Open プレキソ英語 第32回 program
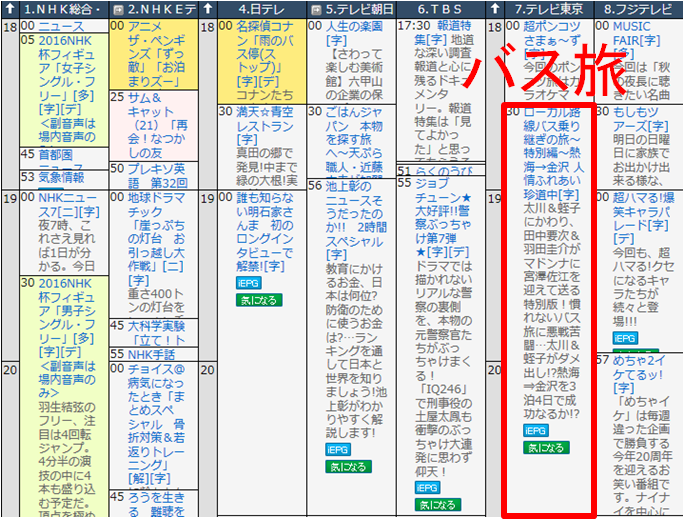The image size is (683, 530). (157, 176)
